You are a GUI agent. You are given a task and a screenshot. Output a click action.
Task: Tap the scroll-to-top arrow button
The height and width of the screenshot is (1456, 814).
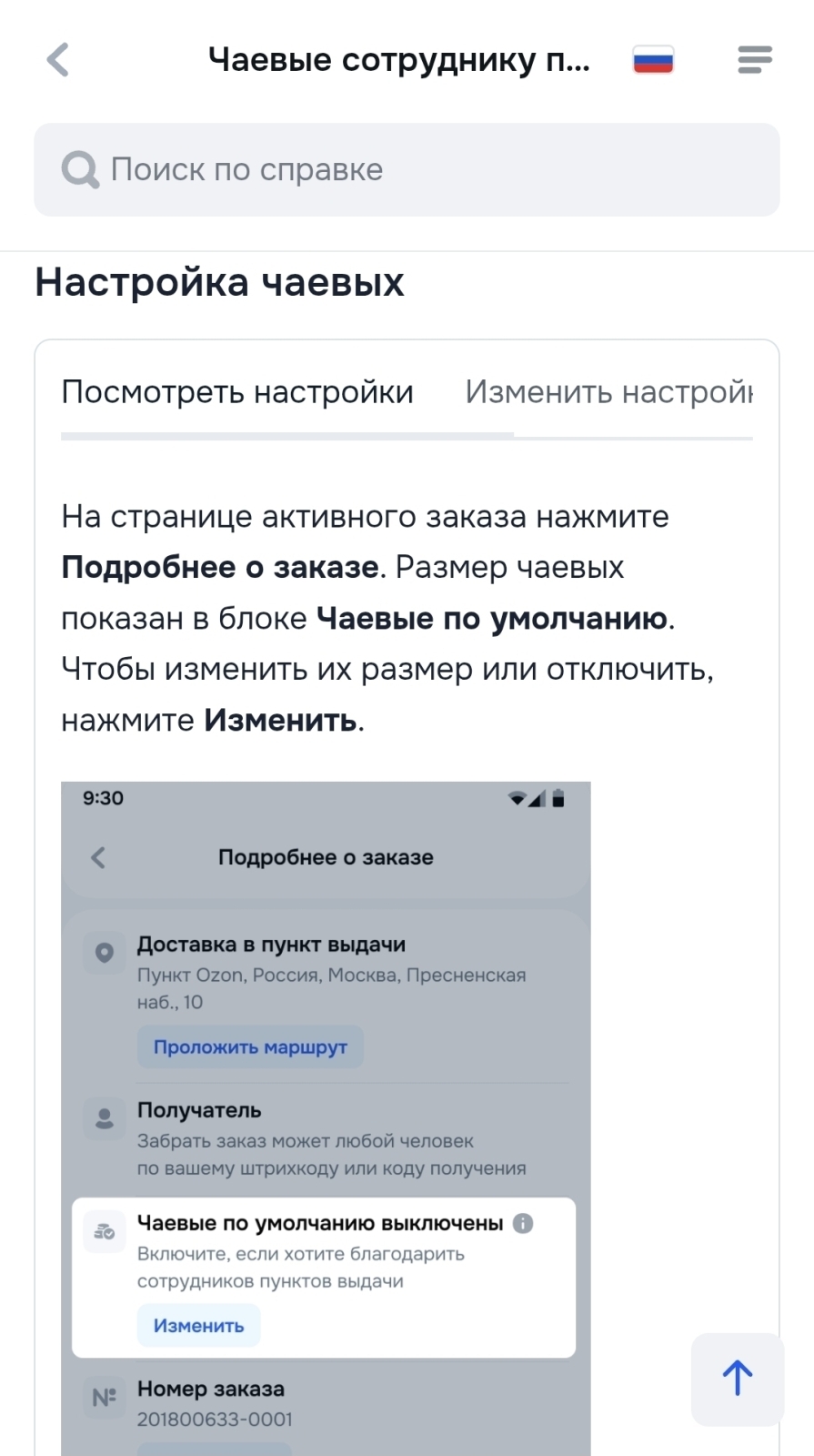click(x=737, y=1378)
